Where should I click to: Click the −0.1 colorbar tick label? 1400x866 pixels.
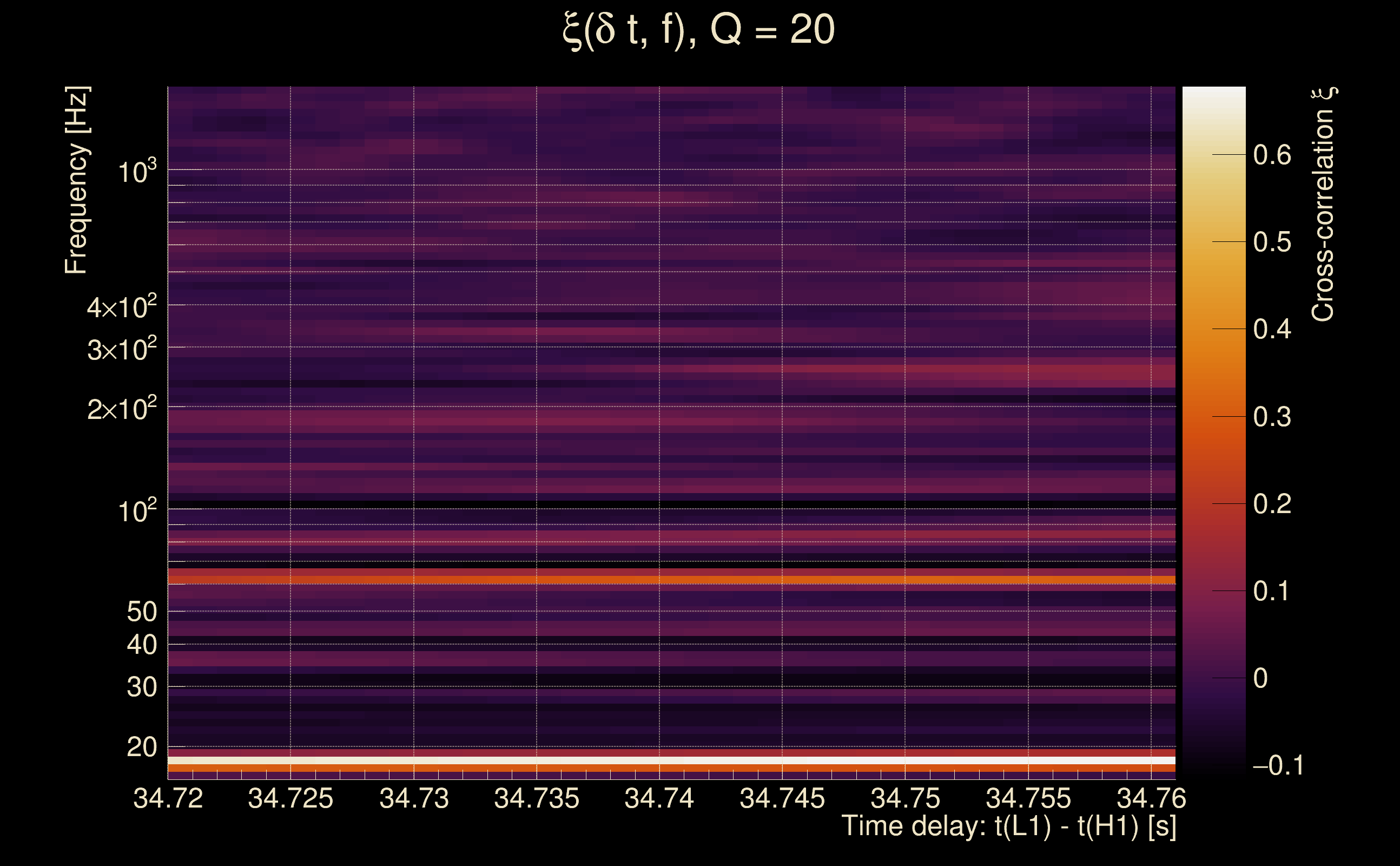pyautogui.click(x=1278, y=766)
